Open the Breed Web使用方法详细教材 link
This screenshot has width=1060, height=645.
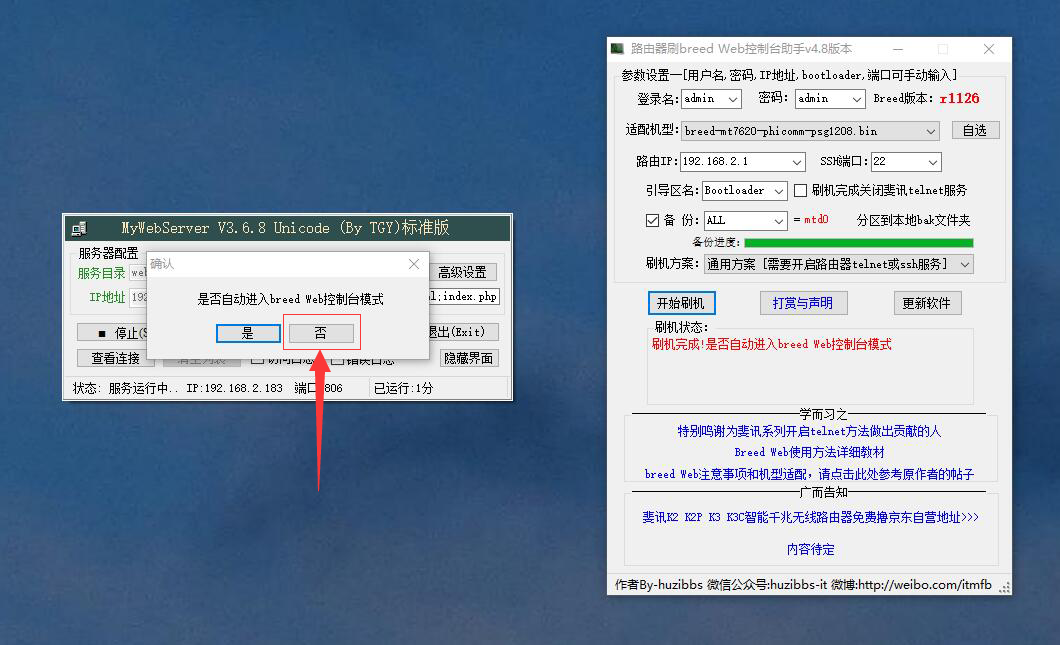809,452
